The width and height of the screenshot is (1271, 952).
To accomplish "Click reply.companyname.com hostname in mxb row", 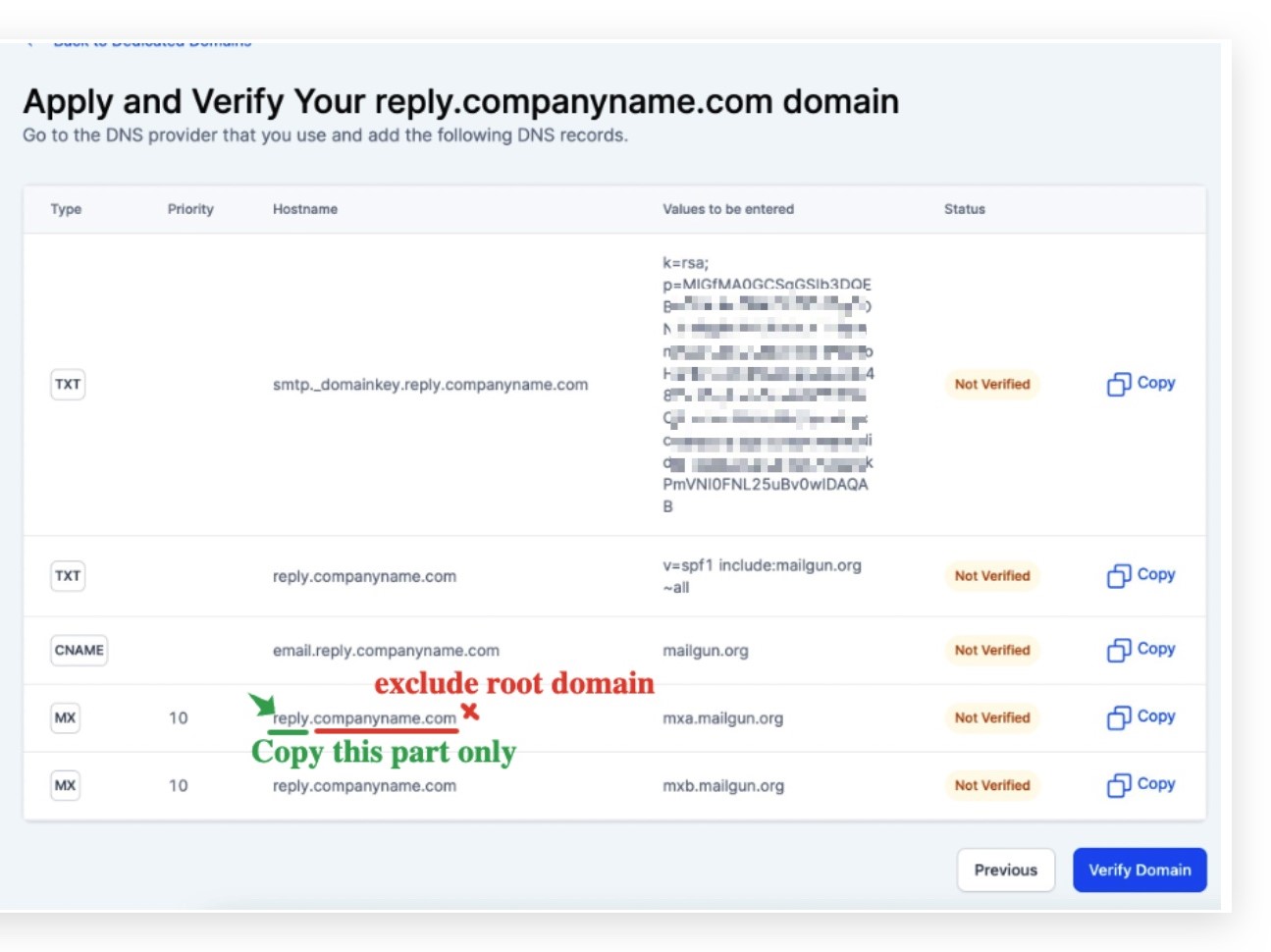I will click(x=364, y=786).
